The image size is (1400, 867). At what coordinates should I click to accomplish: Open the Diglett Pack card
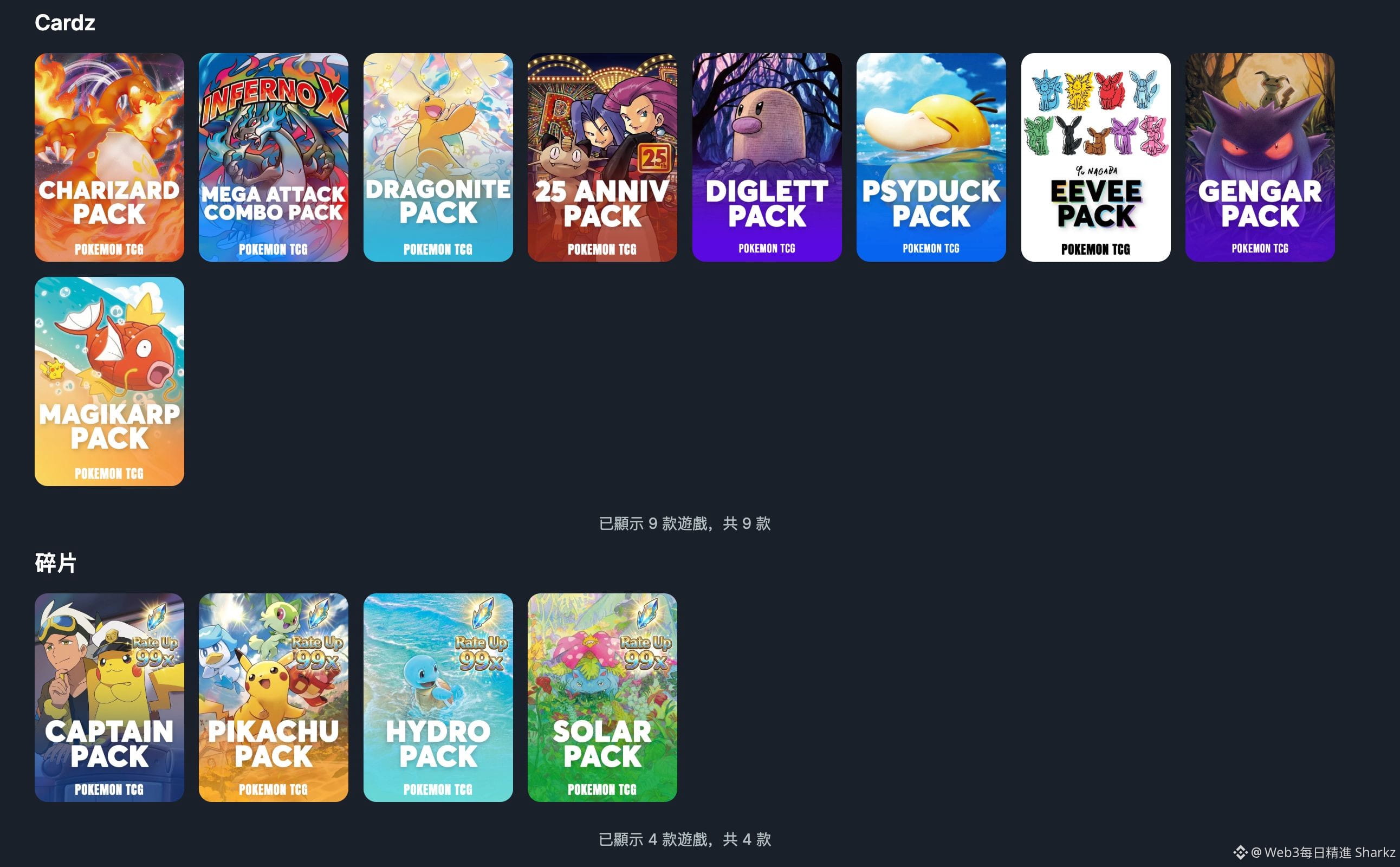click(x=767, y=157)
